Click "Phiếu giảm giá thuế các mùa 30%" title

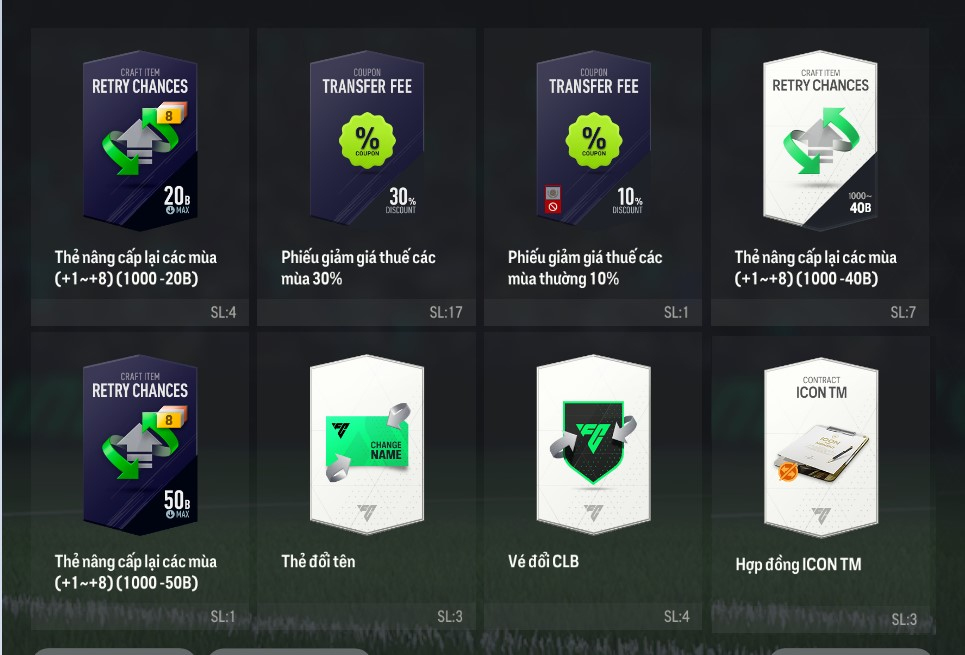(358, 268)
